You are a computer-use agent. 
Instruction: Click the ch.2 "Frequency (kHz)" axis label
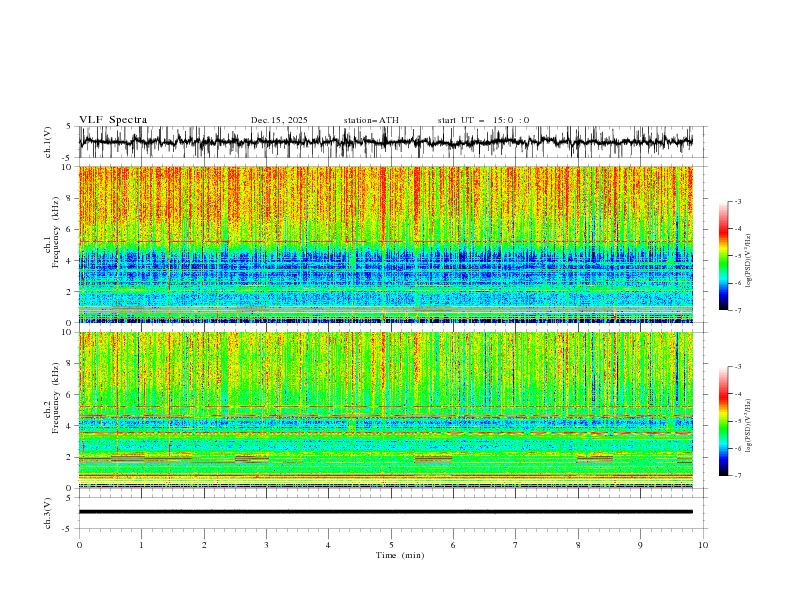(x=56, y=398)
